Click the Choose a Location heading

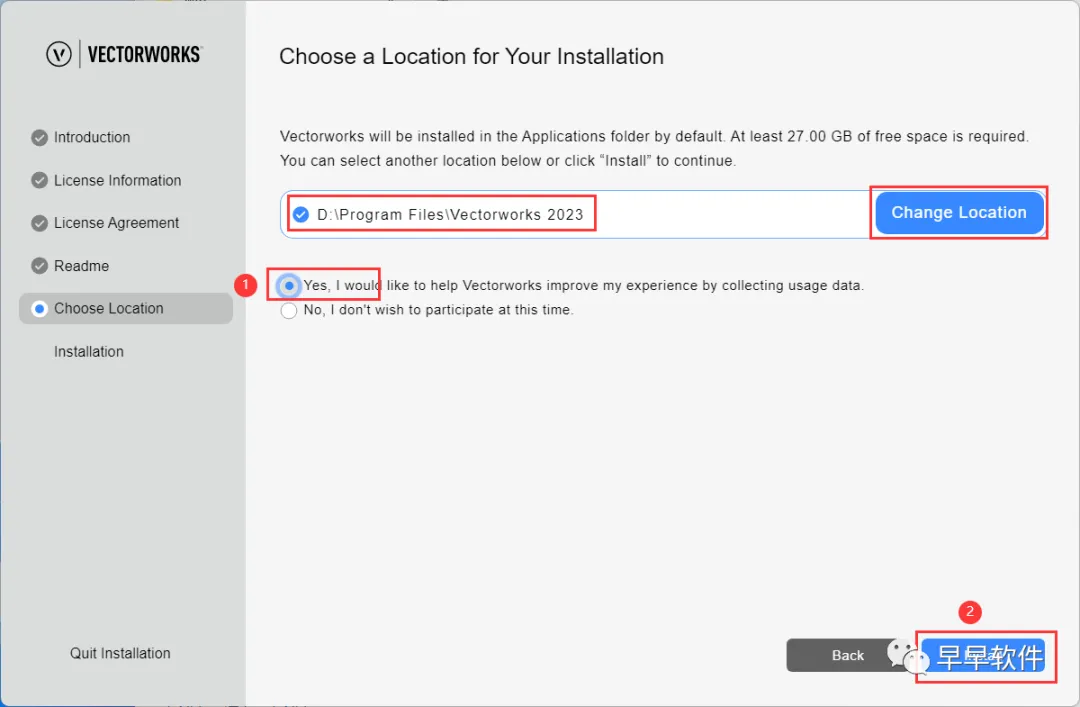point(471,57)
